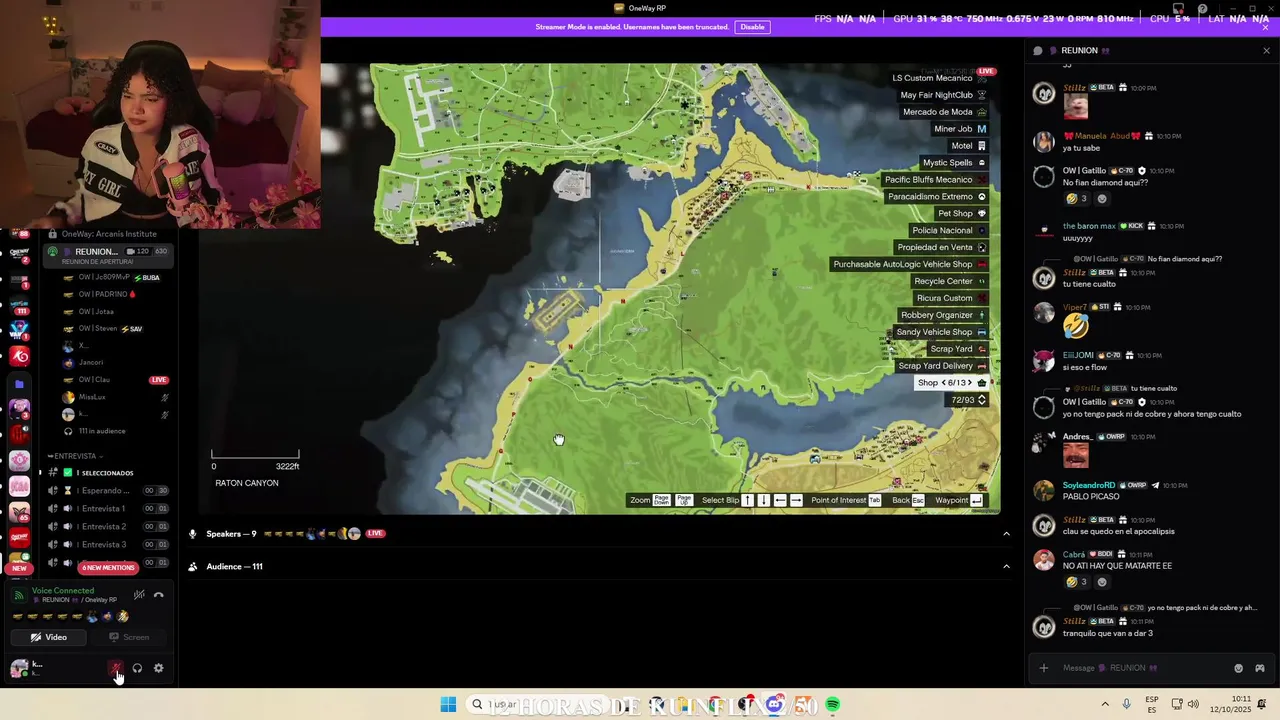The width and height of the screenshot is (1280, 720).
Task: Collapse the ENTREVISTA channel category
Action: tap(76, 456)
